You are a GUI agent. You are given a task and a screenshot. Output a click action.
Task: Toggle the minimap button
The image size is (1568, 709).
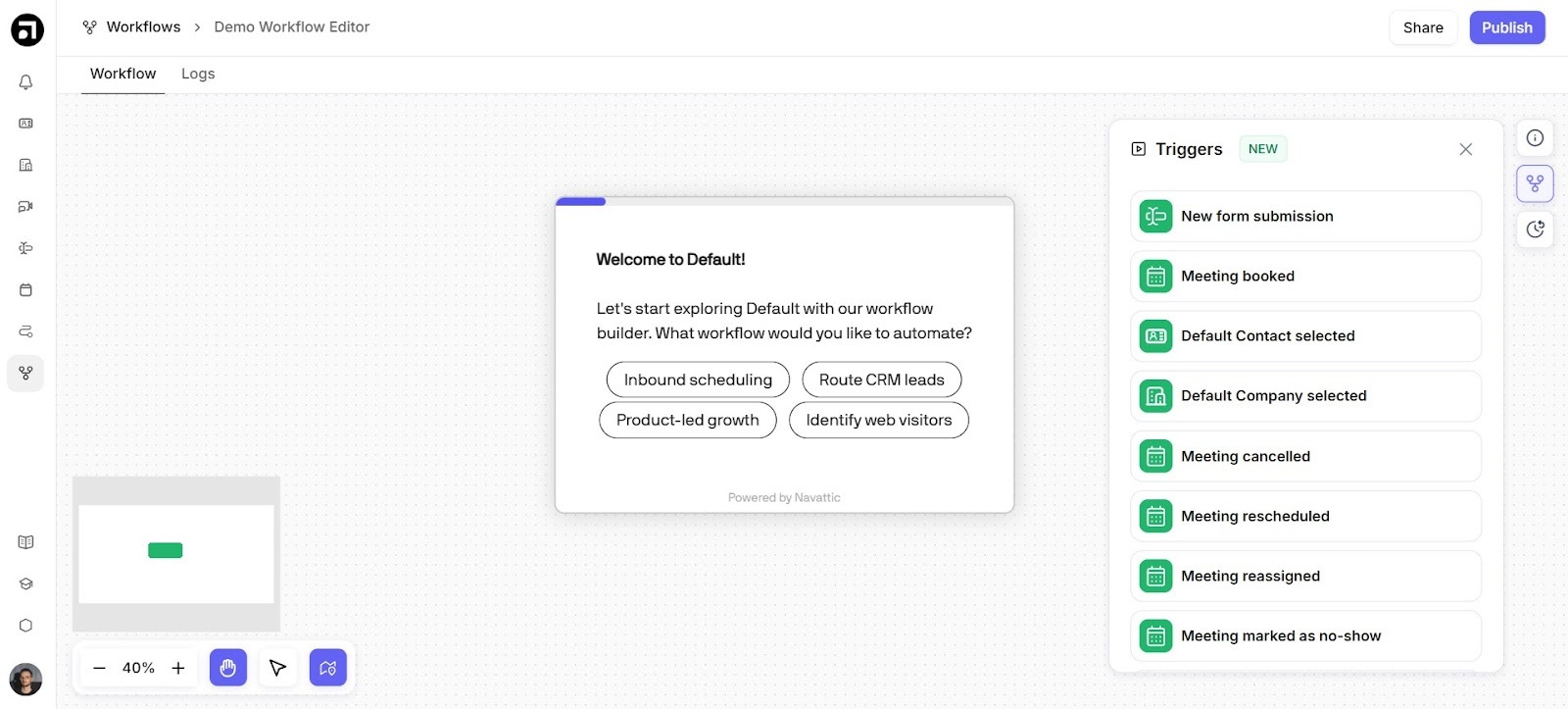(x=328, y=668)
